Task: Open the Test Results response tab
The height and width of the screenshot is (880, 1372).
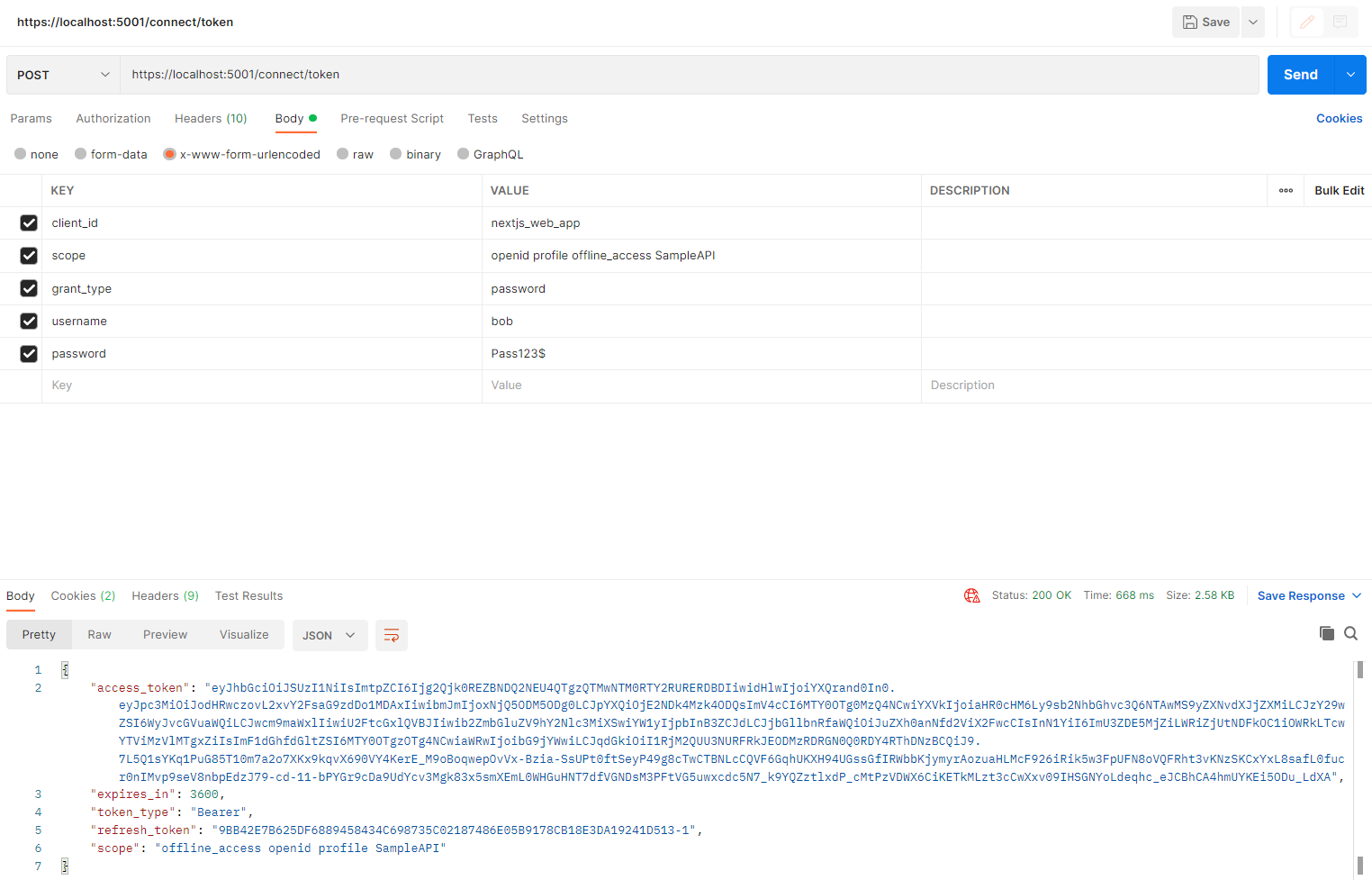Action: click(248, 595)
